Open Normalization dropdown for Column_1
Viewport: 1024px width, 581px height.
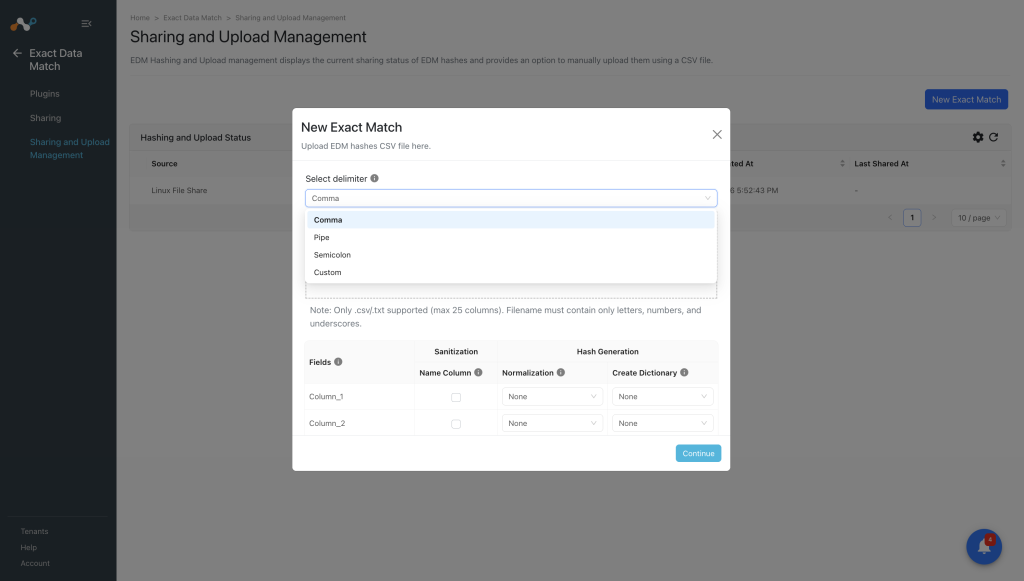click(x=552, y=396)
